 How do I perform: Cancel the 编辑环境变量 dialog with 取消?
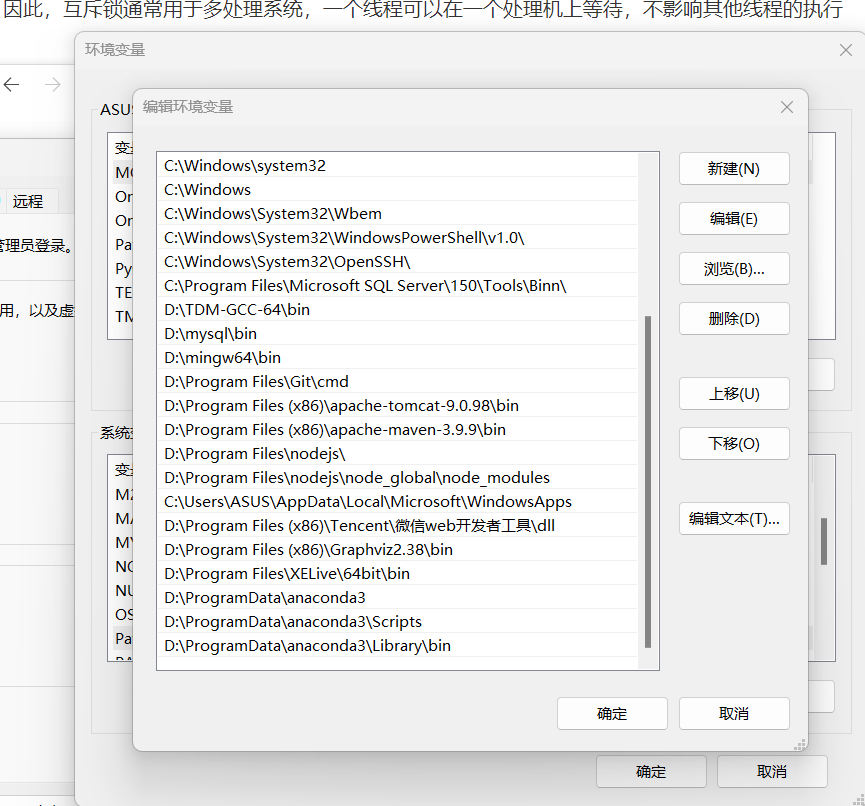click(734, 714)
